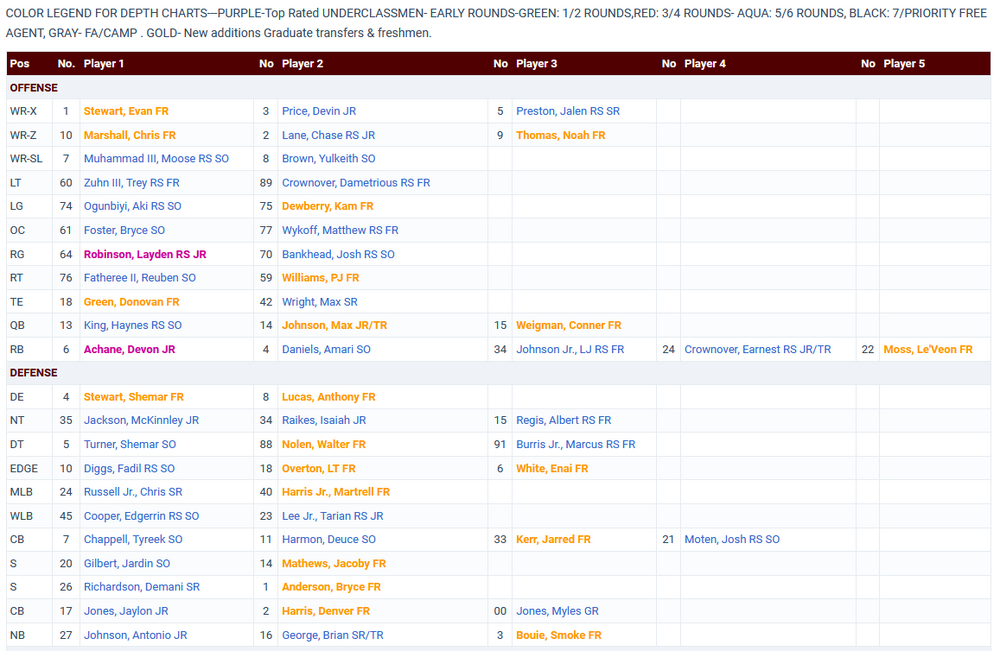Click Harris Jr., Martrell FR link
Screen dimensions: 1000x651
335,492
